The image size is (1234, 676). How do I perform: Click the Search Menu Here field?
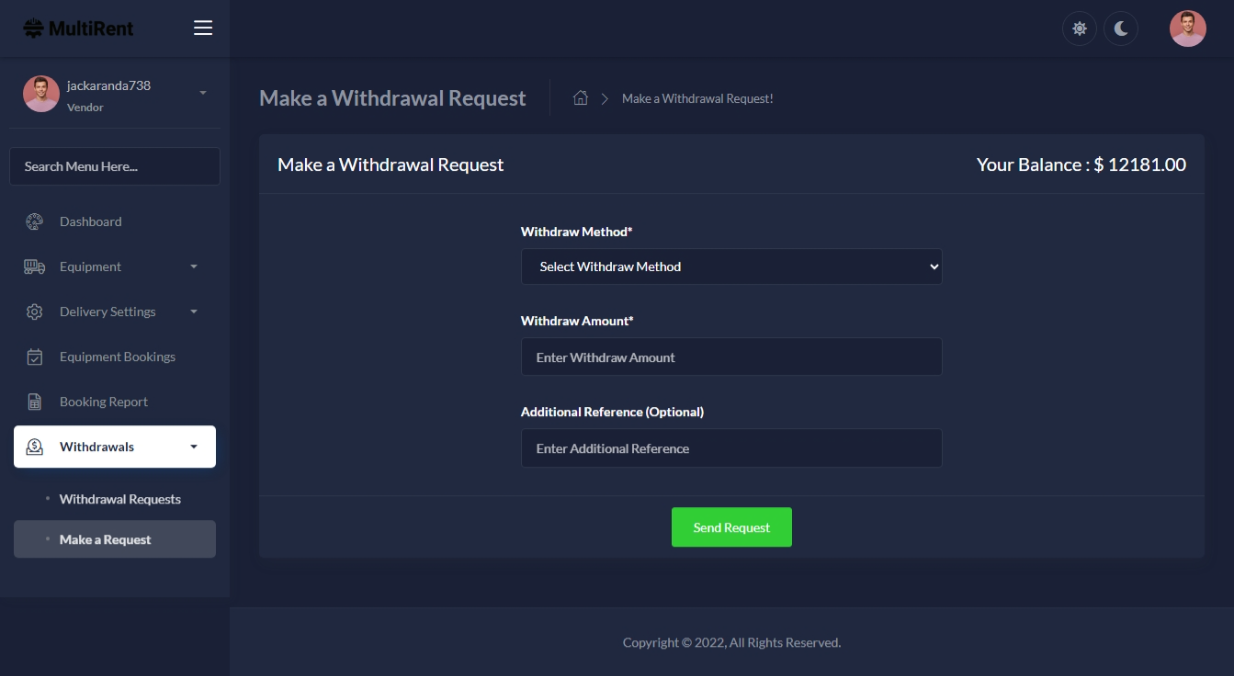pyautogui.click(x=115, y=167)
